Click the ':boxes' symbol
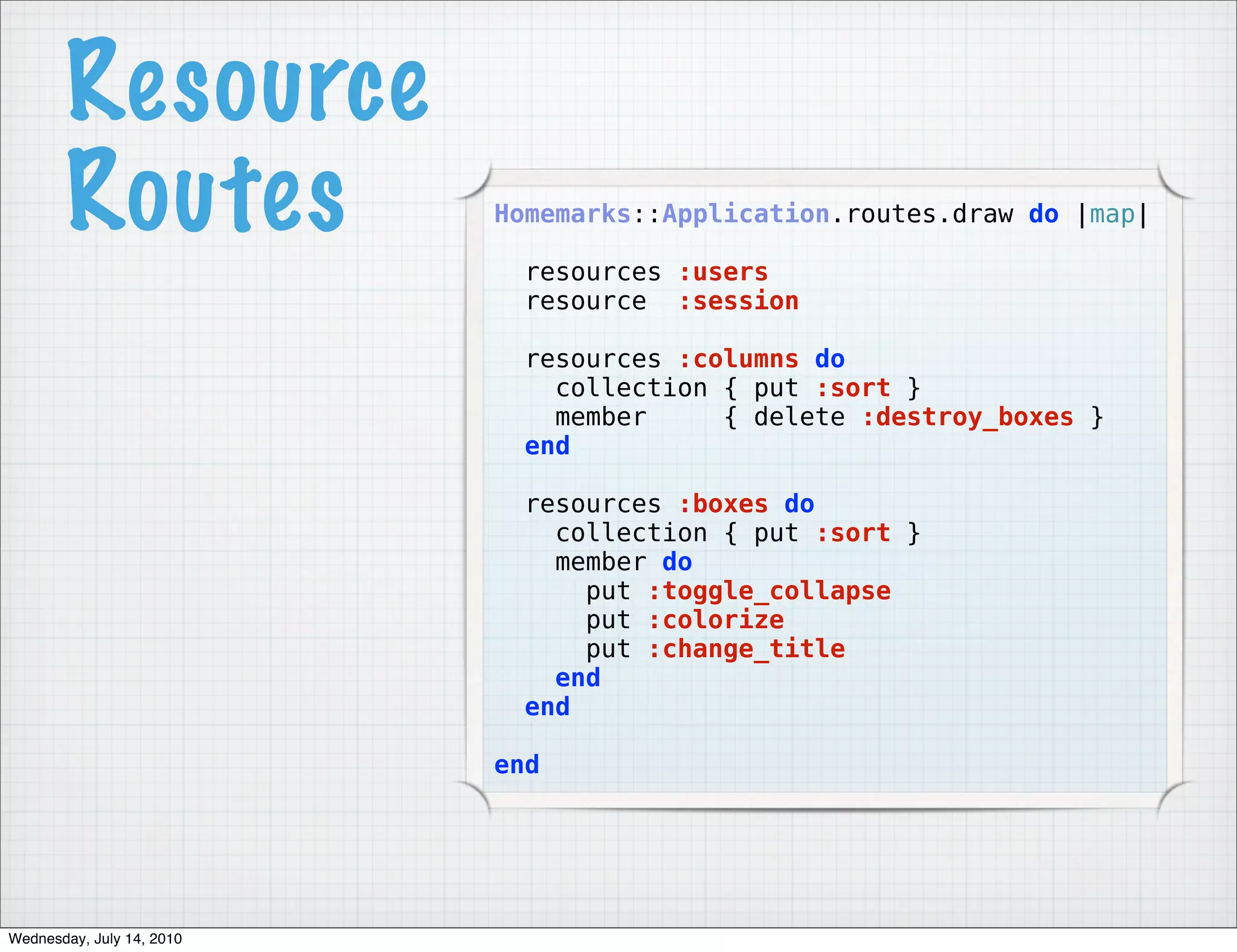The height and width of the screenshot is (952, 1237). [x=723, y=504]
